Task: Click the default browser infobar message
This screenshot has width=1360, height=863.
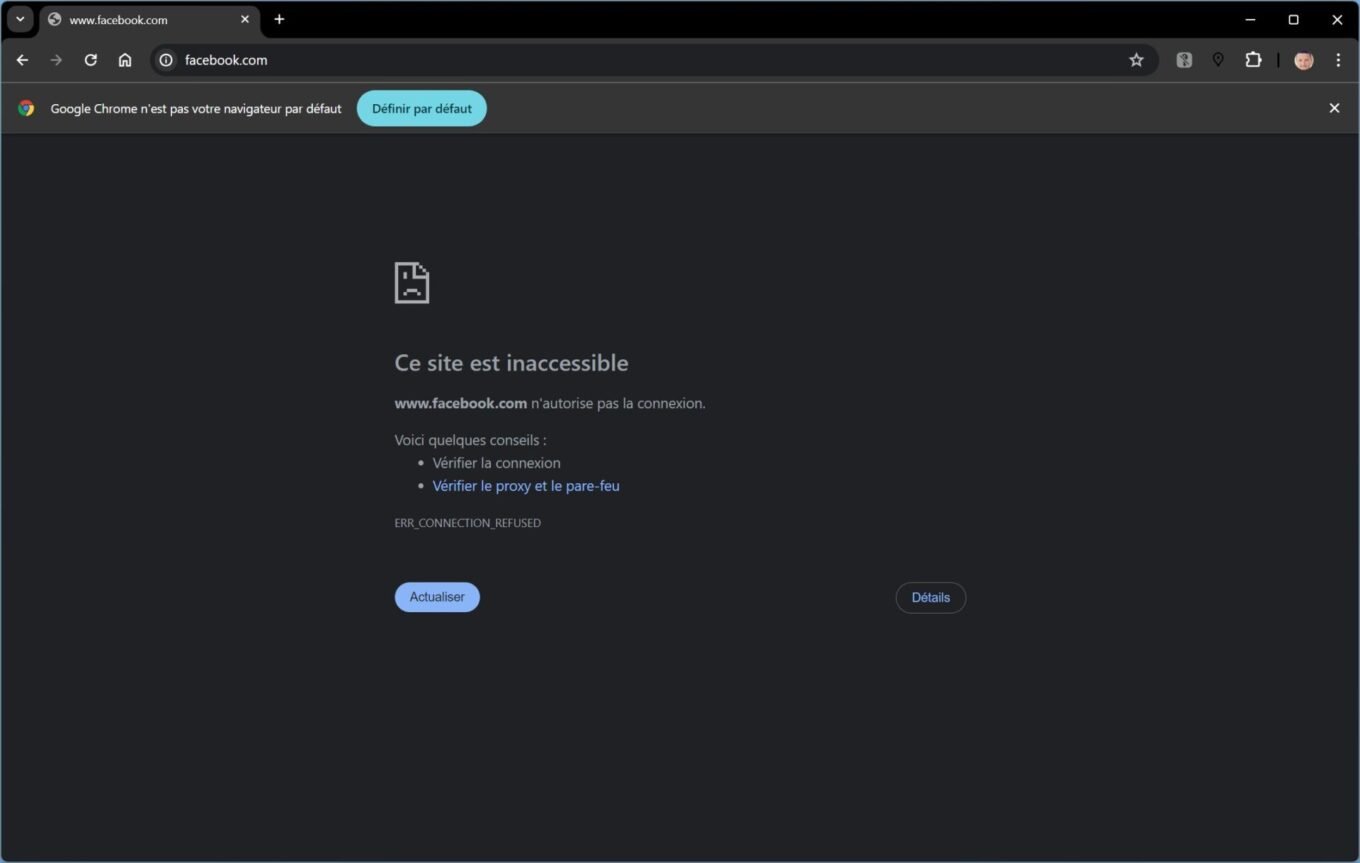Action: tap(196, 108)
